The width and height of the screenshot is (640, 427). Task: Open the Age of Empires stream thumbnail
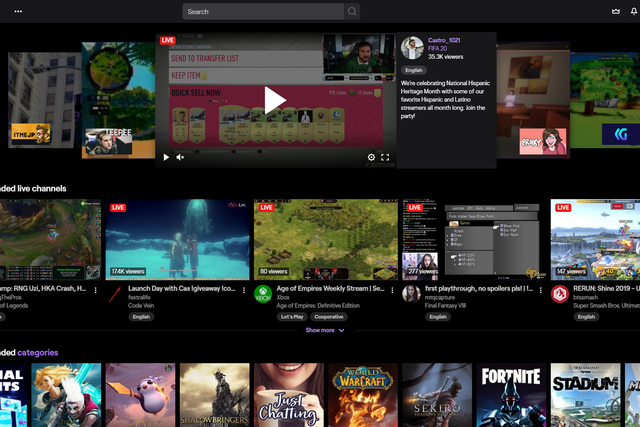[x=326, y=240]
